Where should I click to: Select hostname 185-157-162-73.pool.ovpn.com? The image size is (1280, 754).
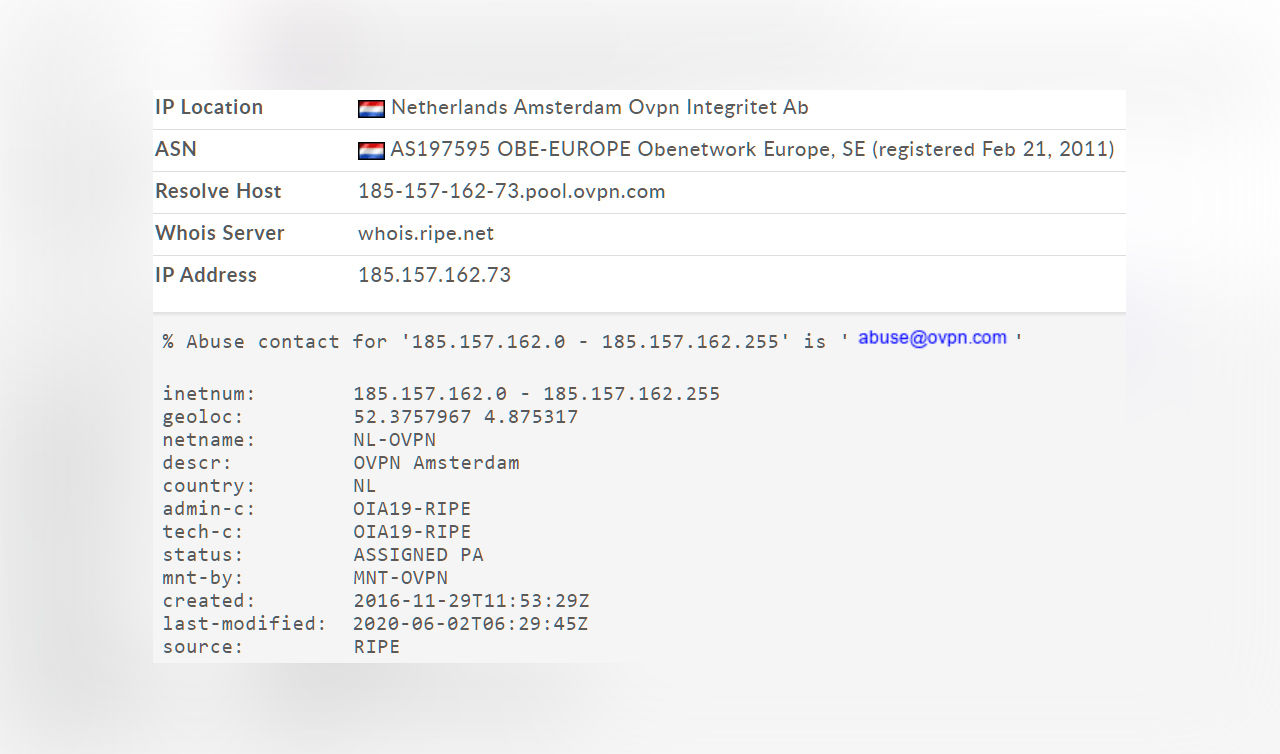tap(512, 191)
